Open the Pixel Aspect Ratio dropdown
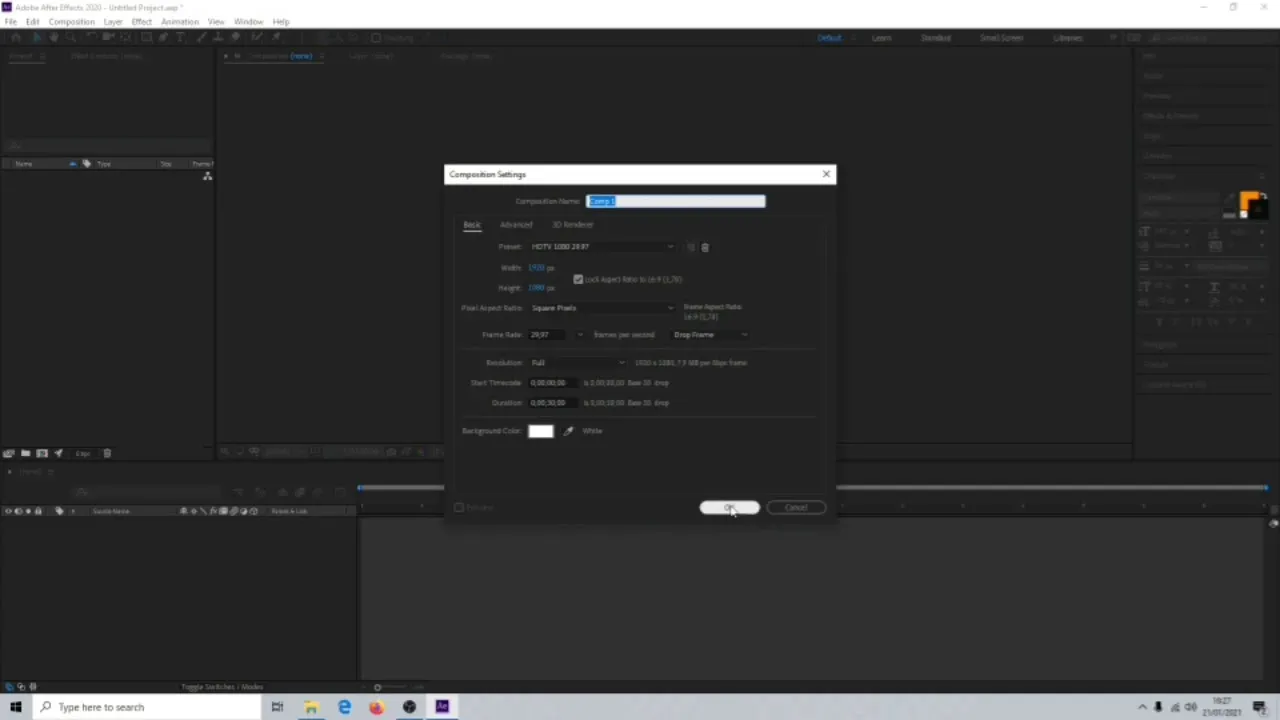Viewport: 1280px width, 720px height. click(x=603, y=308)
